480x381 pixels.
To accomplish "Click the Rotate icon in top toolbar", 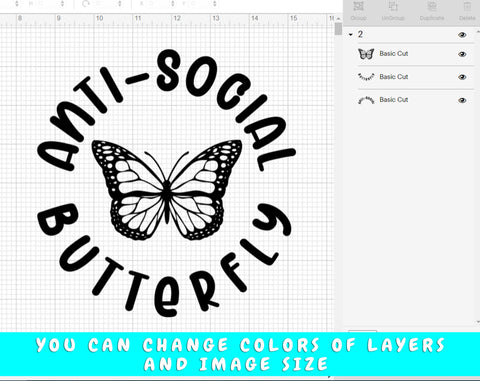I will [x=86, y=4].
